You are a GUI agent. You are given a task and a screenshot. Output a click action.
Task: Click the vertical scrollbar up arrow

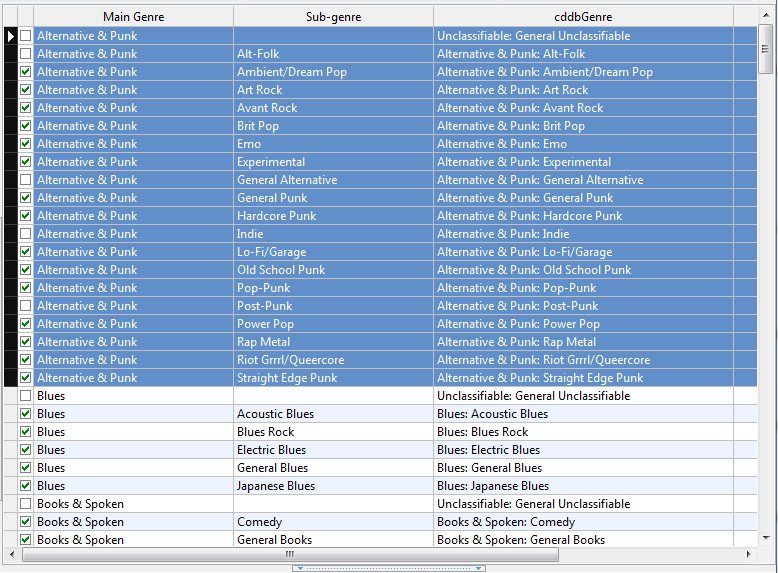point(766,16)
